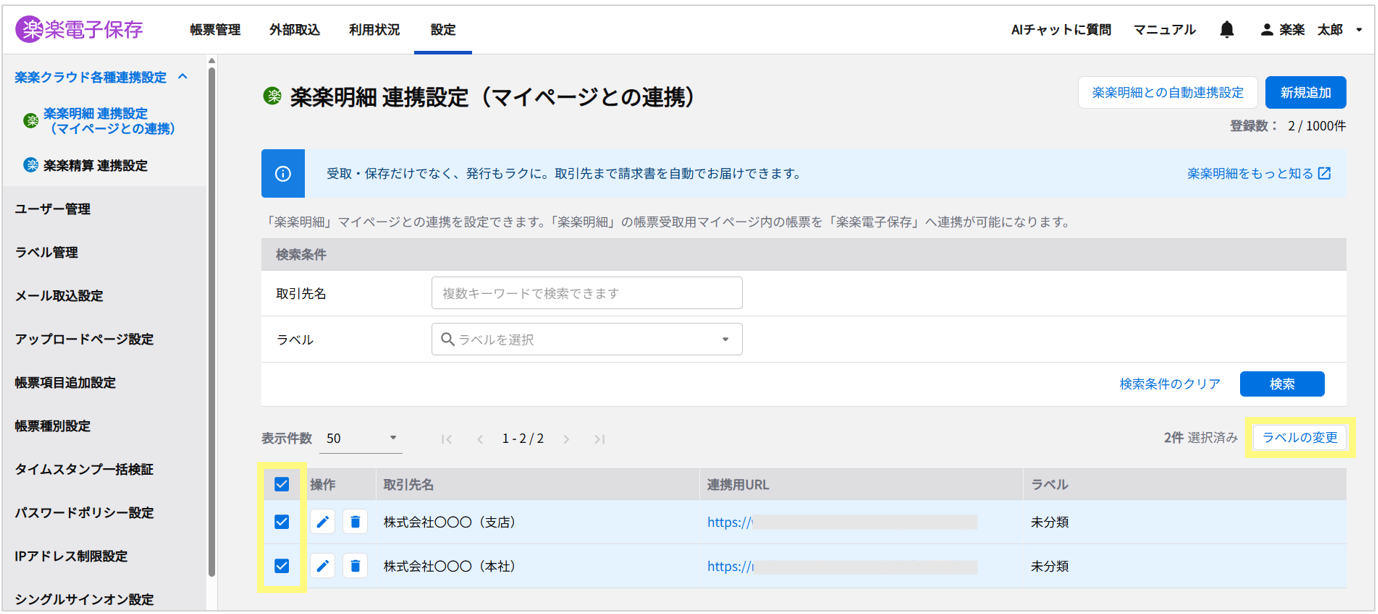The width and height of the screenshot is (1378, 614).
Task: Open the 外部取込 tab
Action: [x=295, y=30]
